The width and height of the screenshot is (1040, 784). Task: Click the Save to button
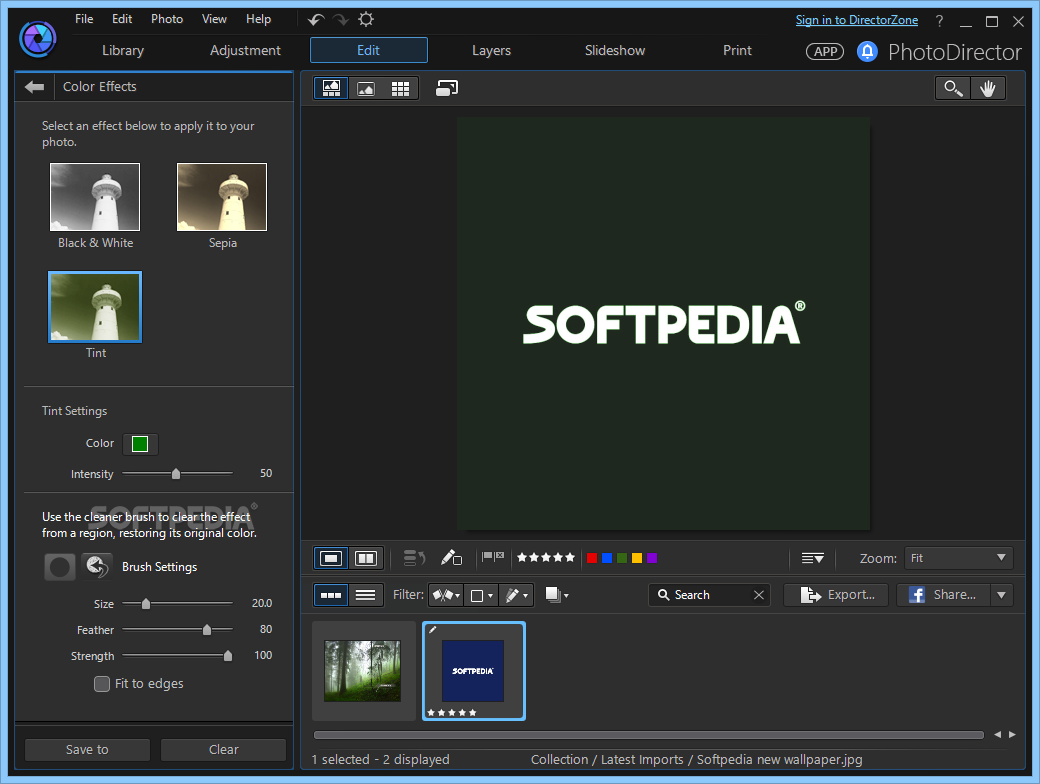pyautogui.click(x=87, y=750)
